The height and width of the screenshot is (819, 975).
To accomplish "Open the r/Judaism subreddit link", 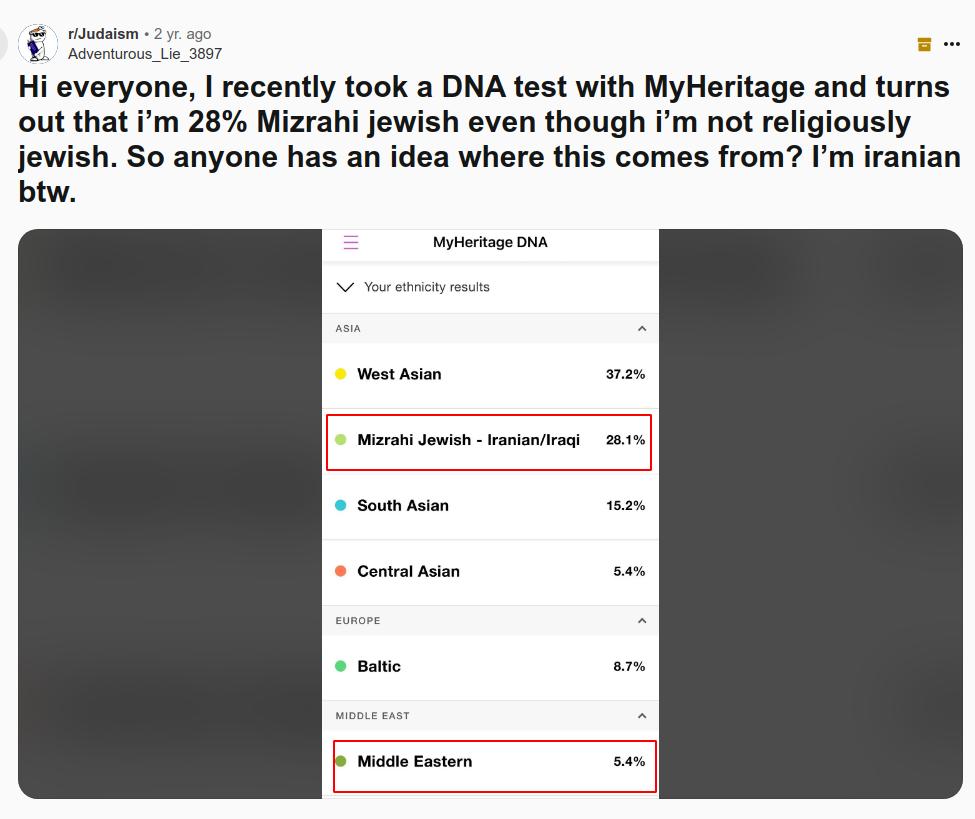I will coord(103,34).
